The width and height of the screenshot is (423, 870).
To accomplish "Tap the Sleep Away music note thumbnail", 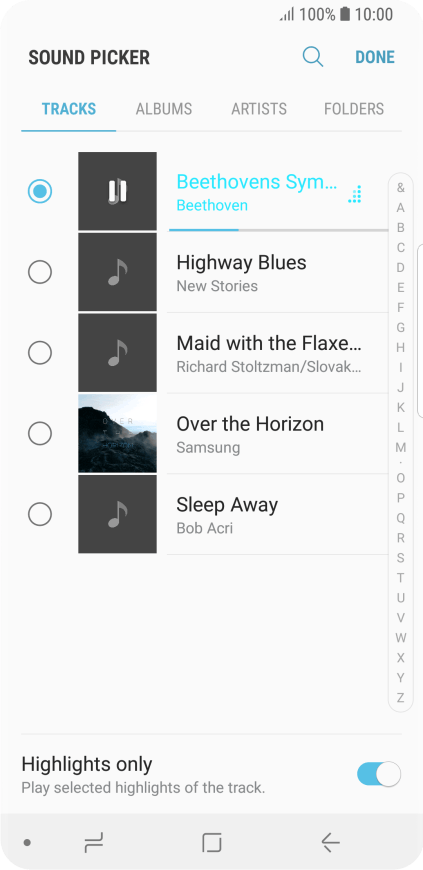I will pyautogui.click(x=117, y=514).
